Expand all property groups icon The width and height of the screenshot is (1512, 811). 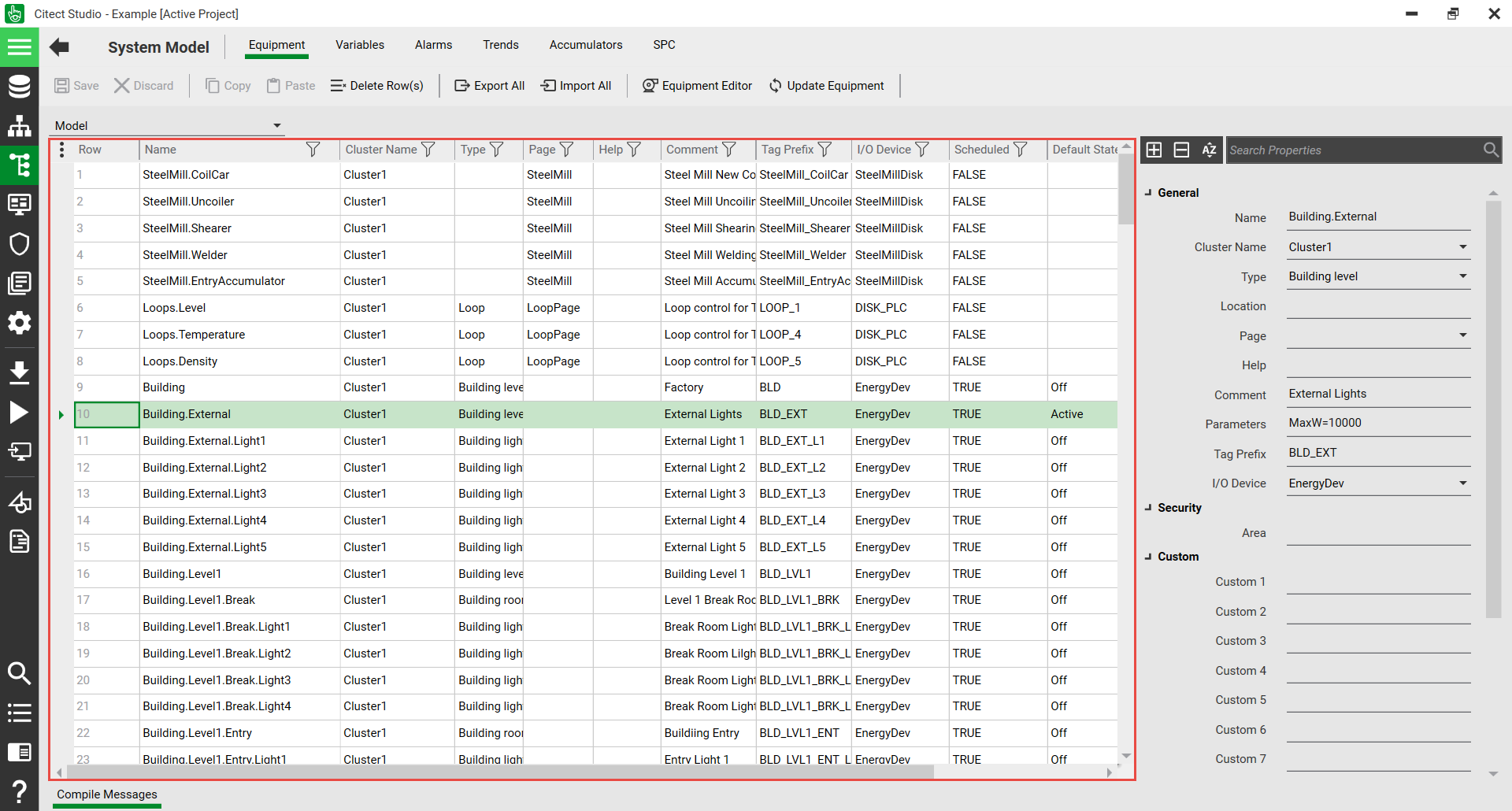[x=1154, y=150]
